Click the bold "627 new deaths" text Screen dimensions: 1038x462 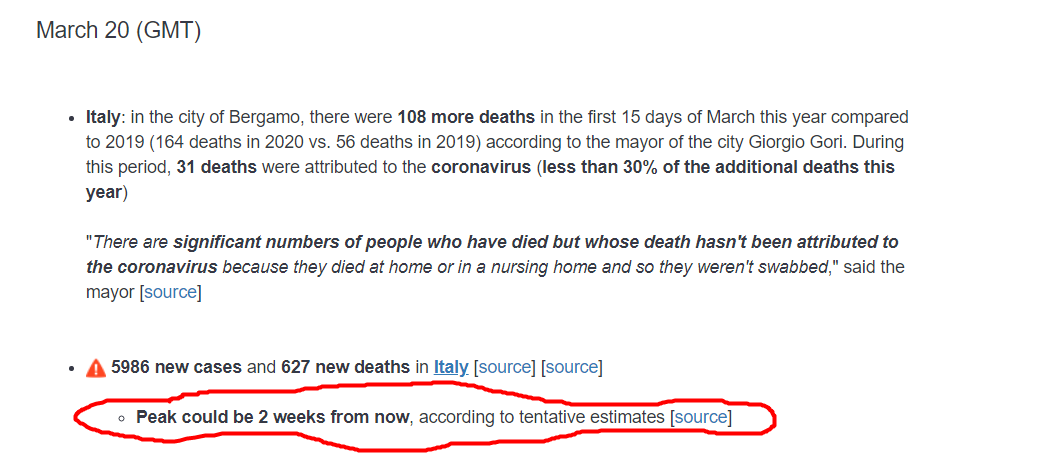345,367
